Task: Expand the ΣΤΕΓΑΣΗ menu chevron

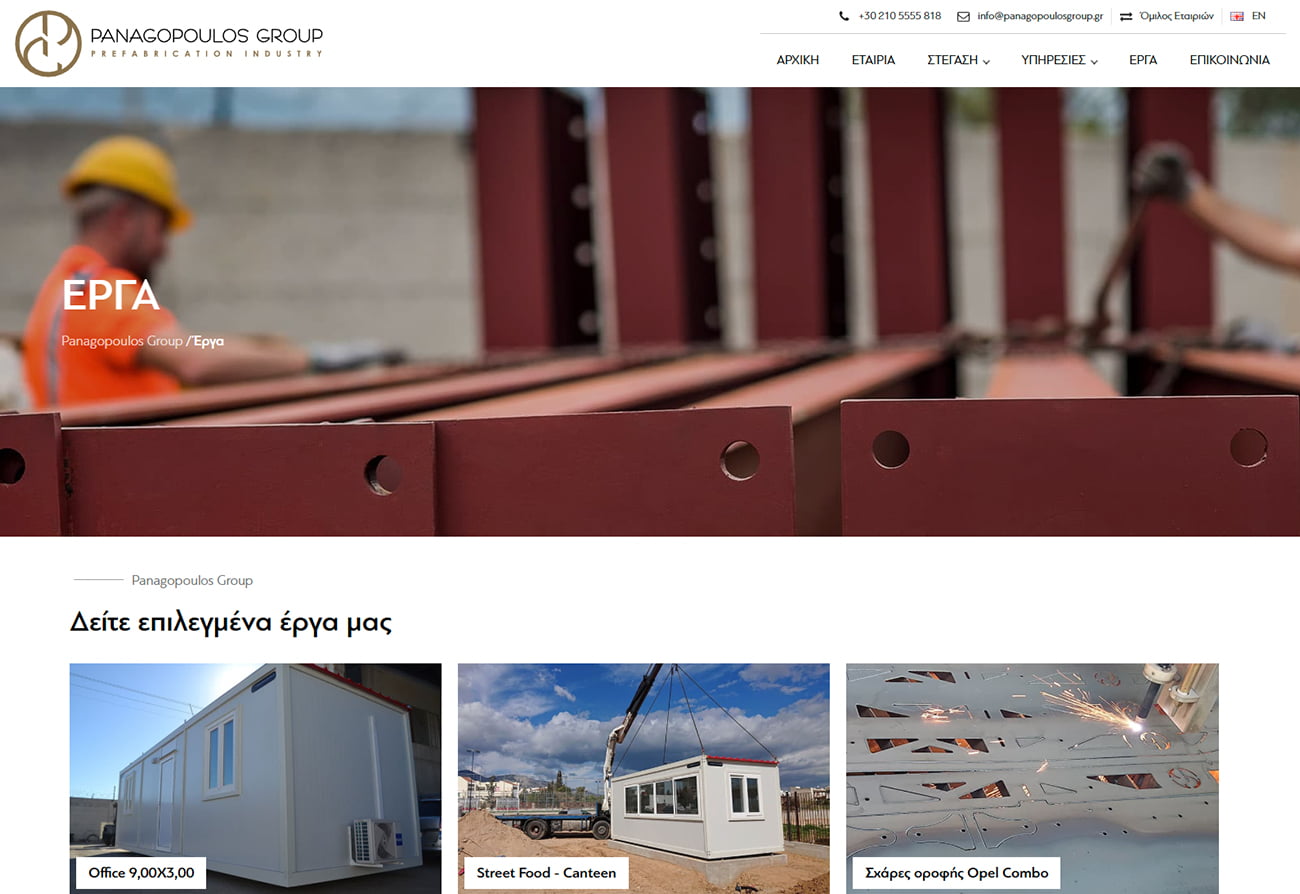Action: coord(986,61)
